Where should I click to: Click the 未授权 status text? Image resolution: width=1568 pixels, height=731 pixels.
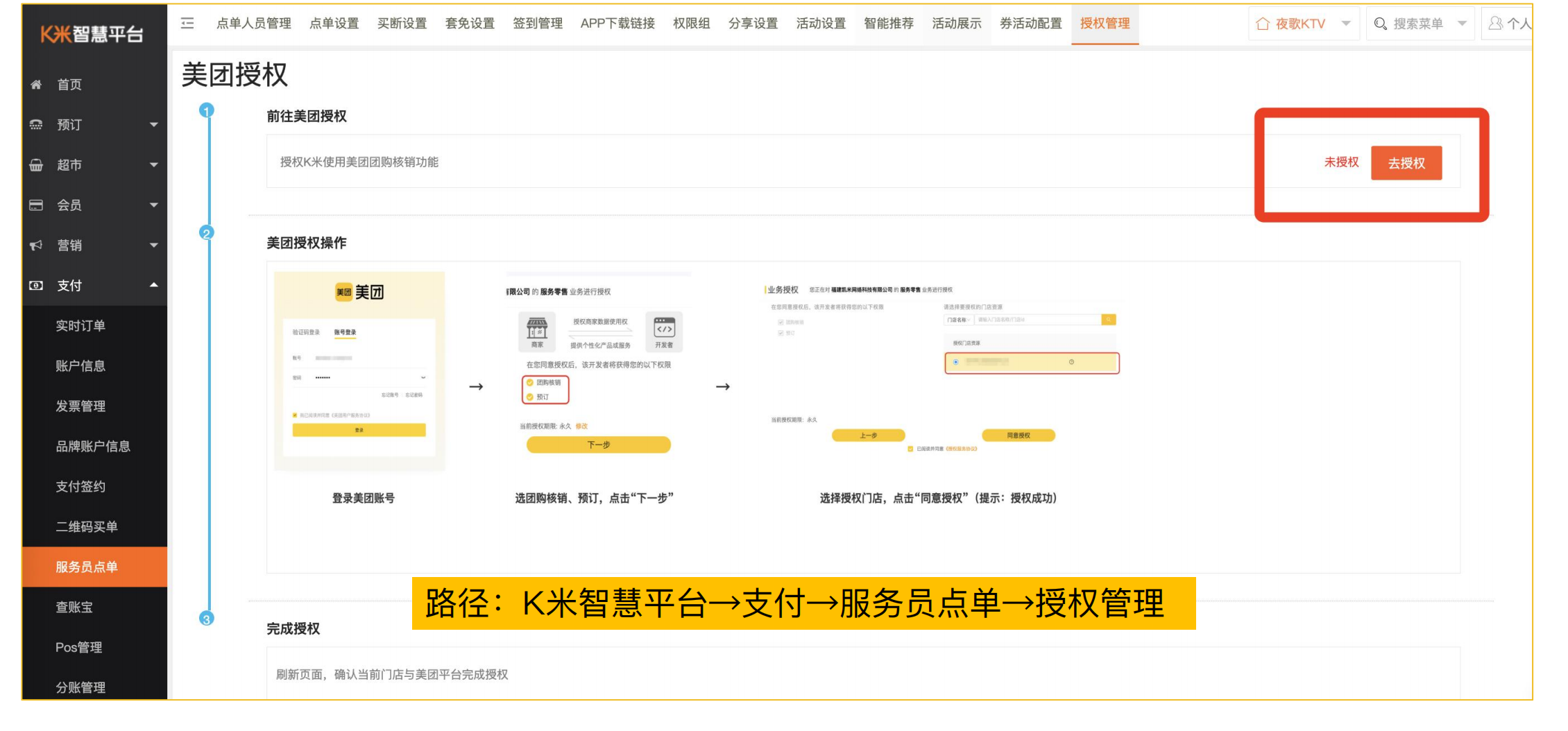[1342, 162]
